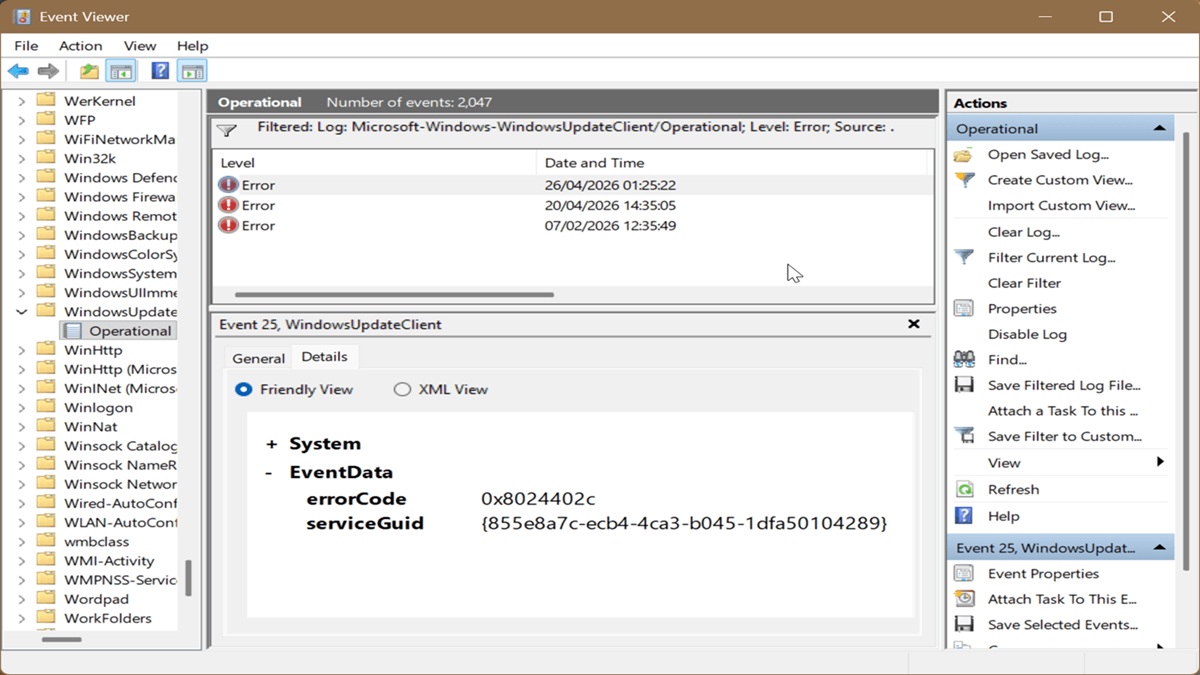
Task: Expand the WinHttp tree folder
Action: (22, 351)
